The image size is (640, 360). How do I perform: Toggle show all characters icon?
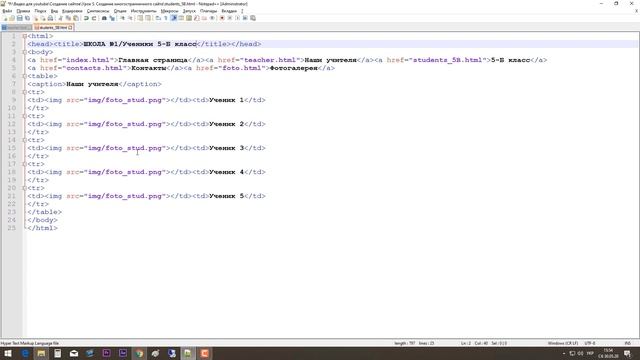tap(165, 18)
